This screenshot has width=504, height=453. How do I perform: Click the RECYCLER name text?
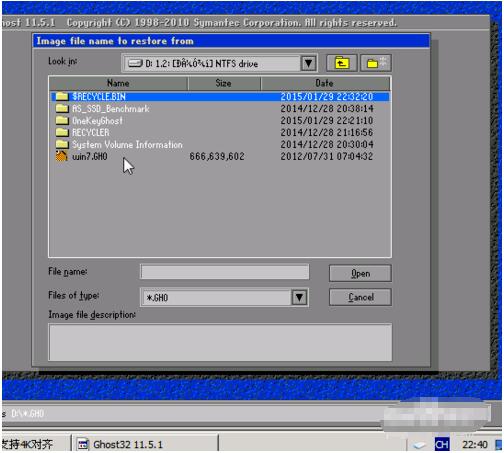pos(91,133)
